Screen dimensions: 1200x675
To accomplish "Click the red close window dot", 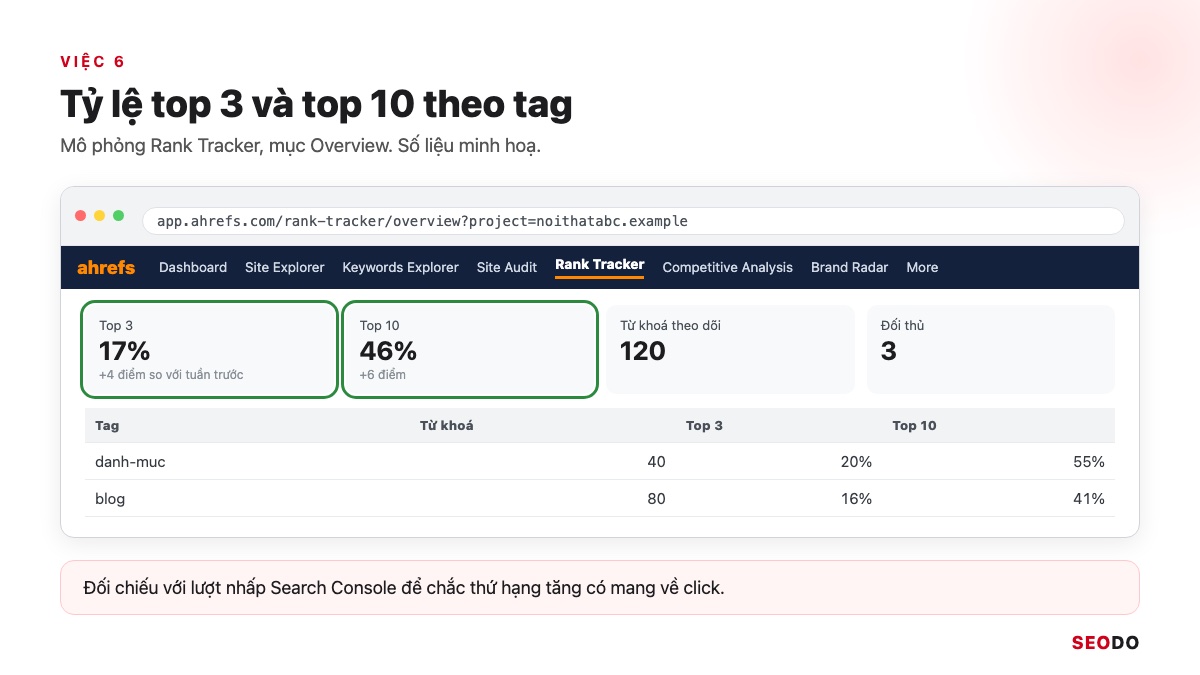I will [x=81, y=215].
